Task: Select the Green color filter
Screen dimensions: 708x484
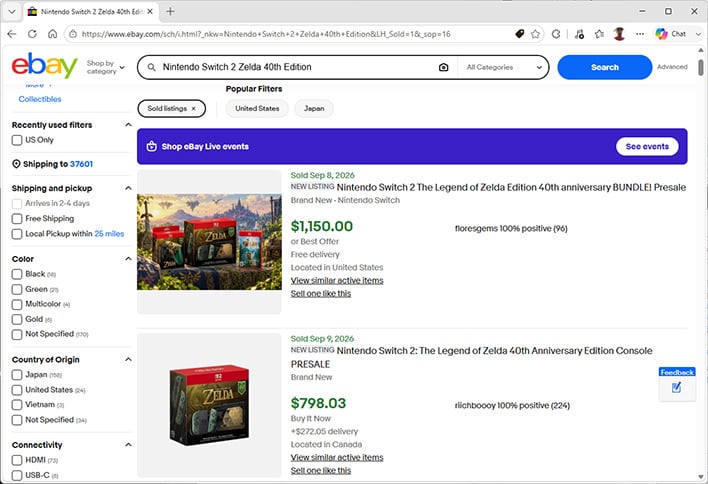Action: [x=17, y=289]
